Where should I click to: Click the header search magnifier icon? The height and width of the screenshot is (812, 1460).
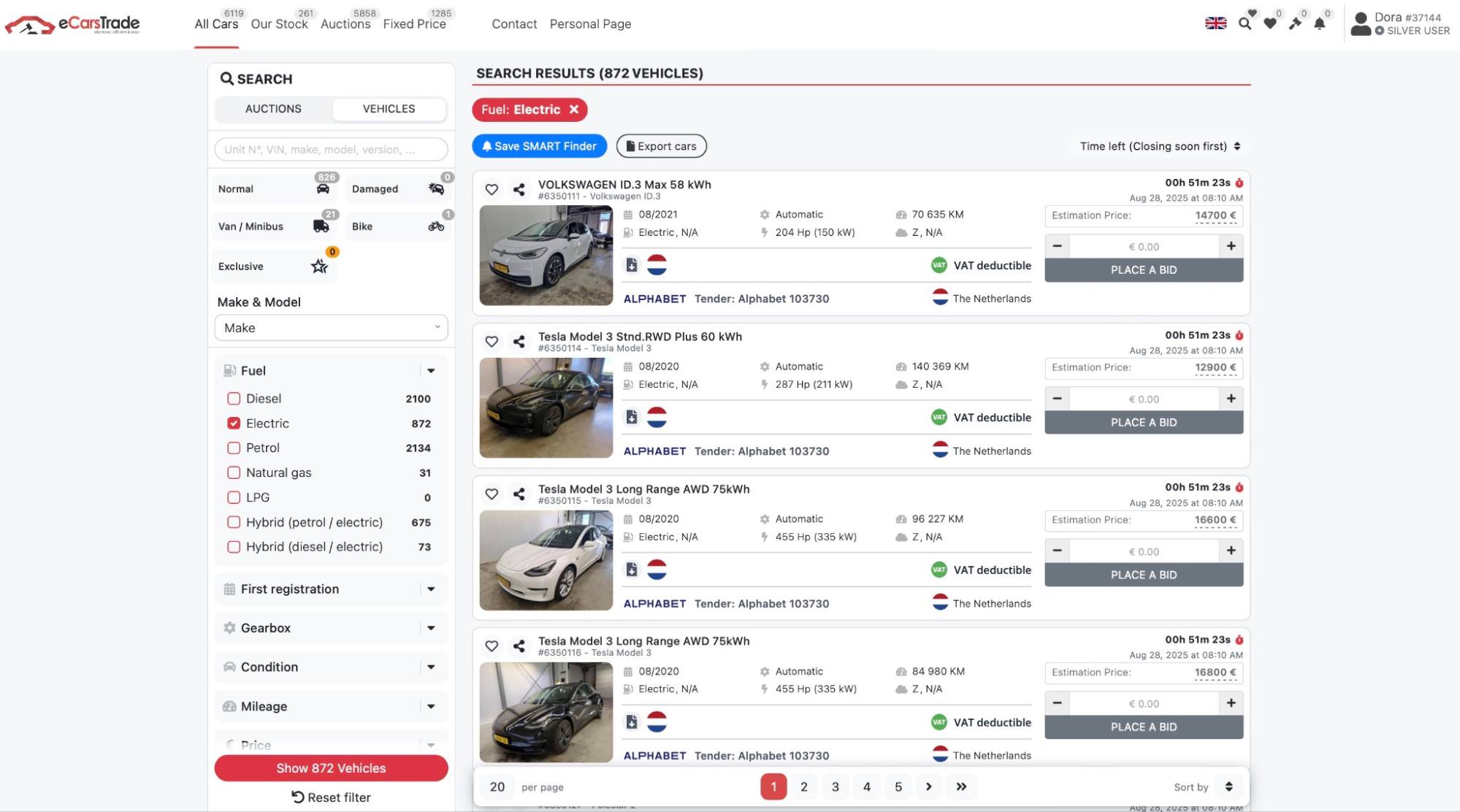[1245, 23]
